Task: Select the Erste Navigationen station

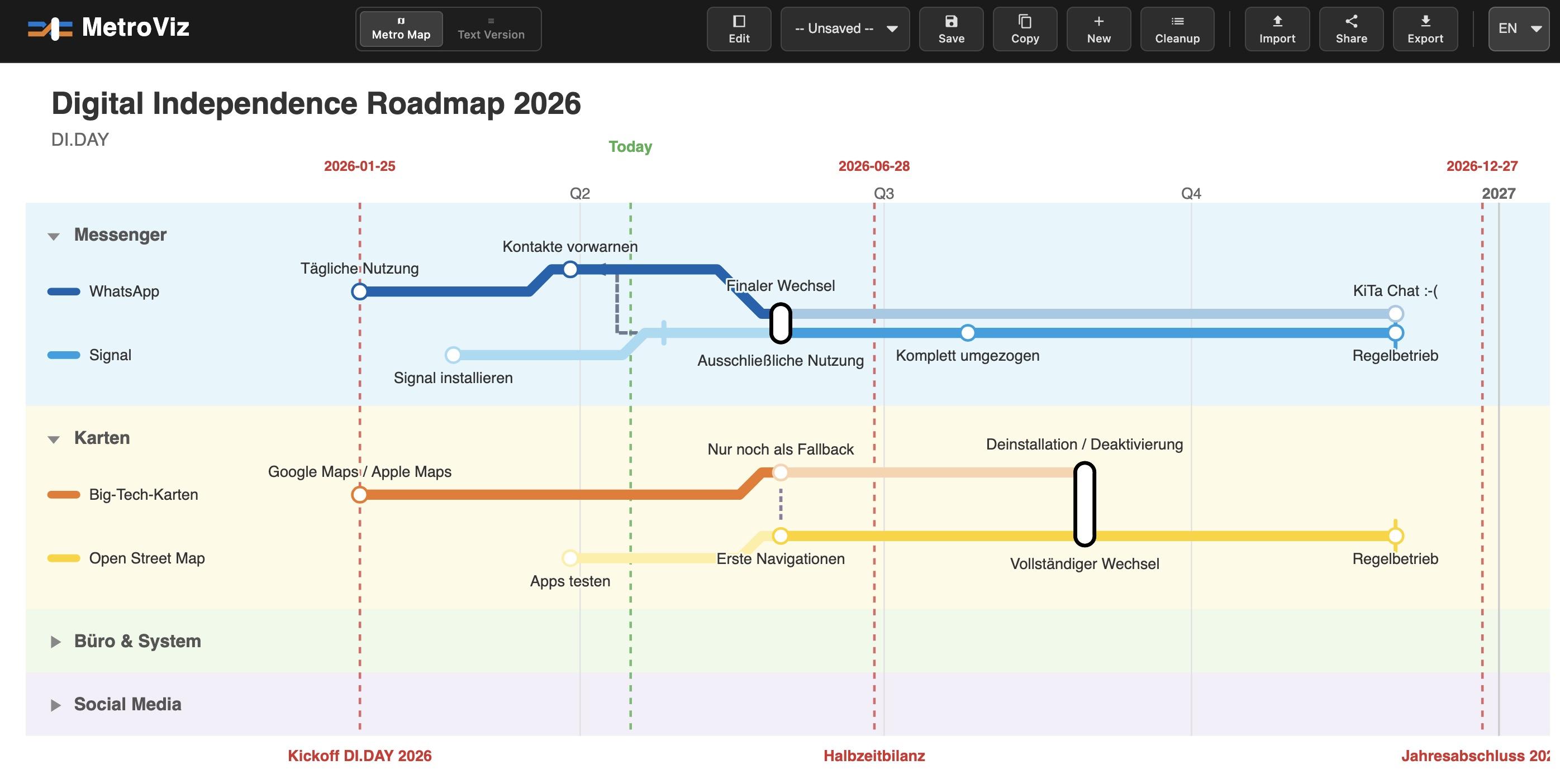Action: coord(781,536)
